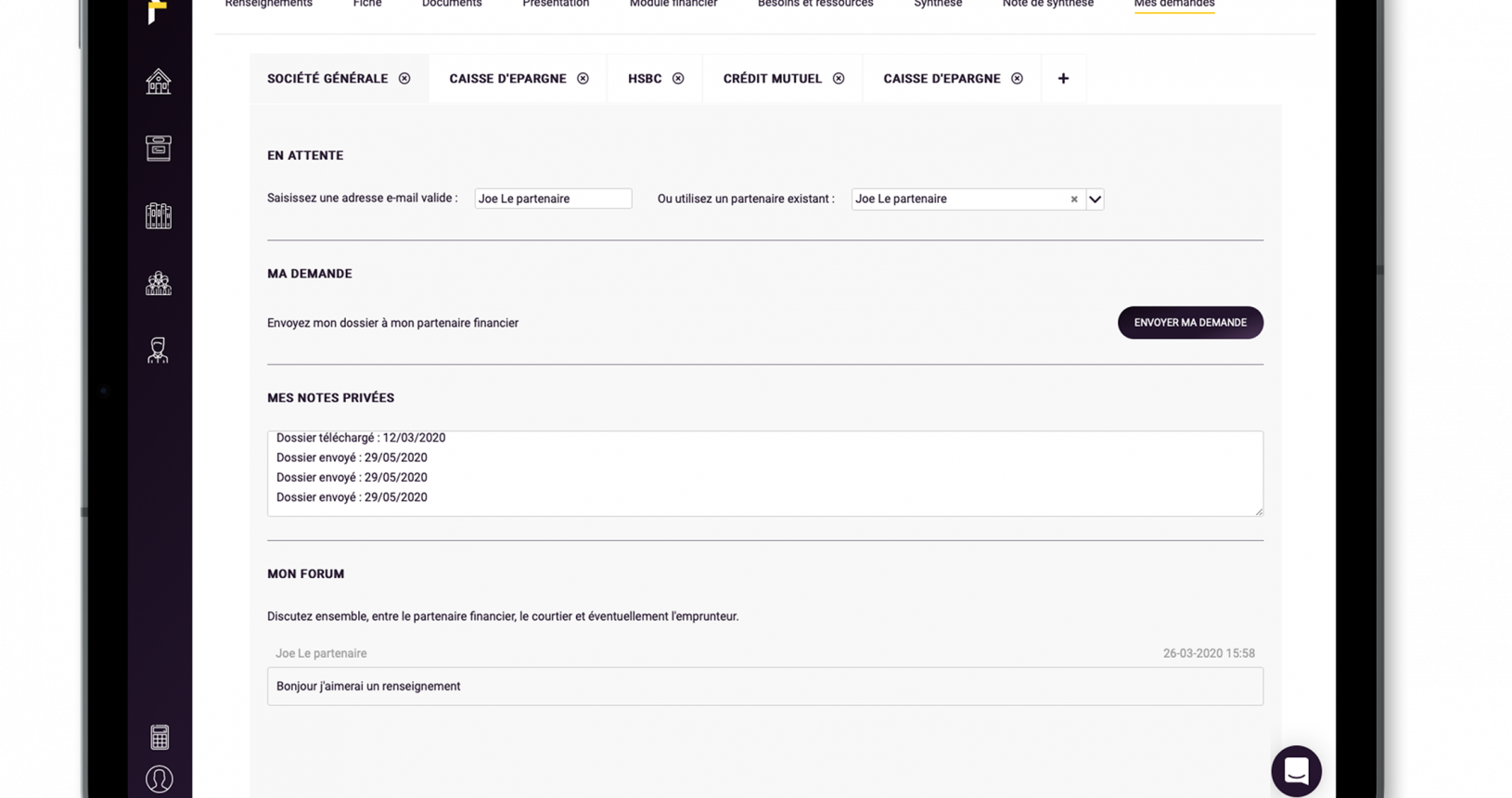Close the HSBC tab
Viewport: 1512px width, 798px height.
678,79
